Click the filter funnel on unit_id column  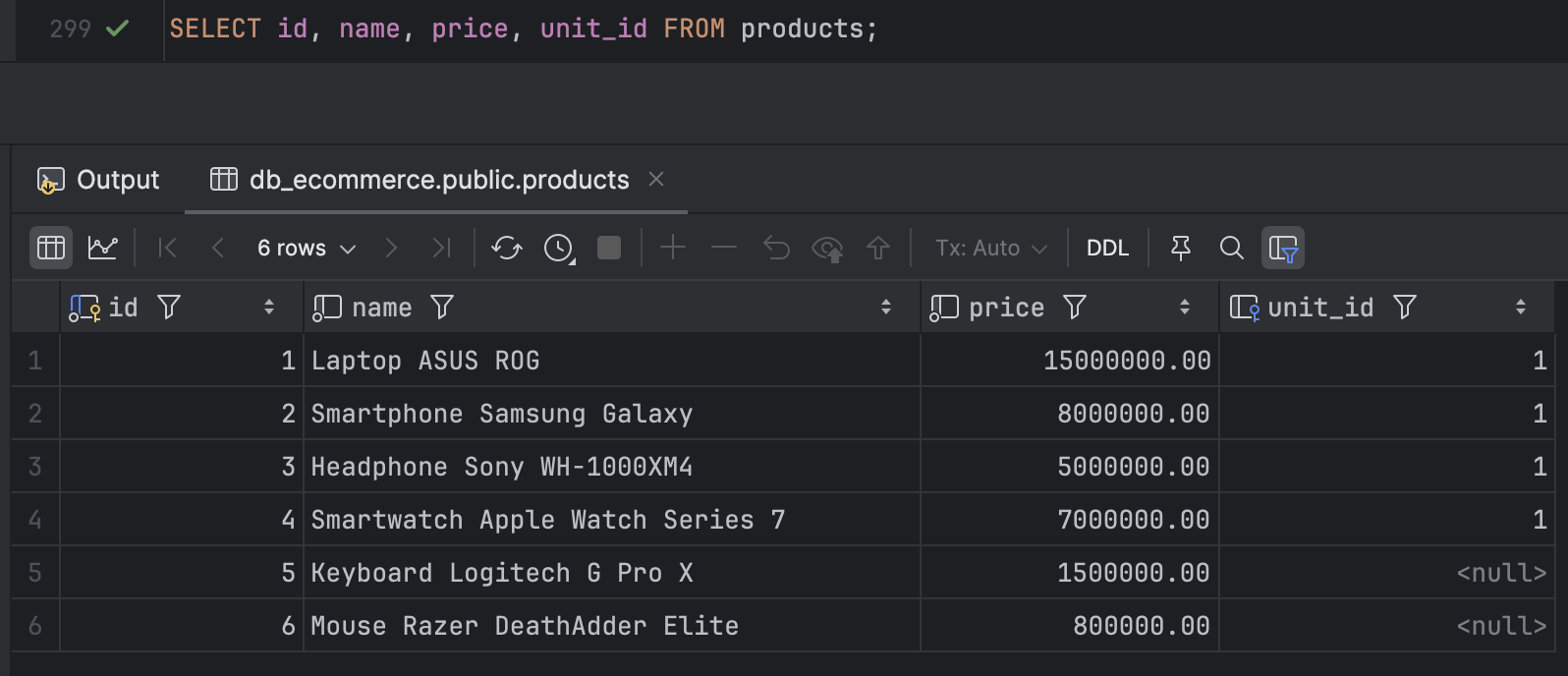pos(1405,308)
